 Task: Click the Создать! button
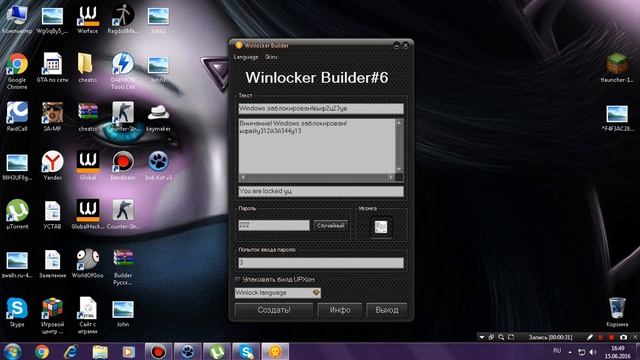274,310
